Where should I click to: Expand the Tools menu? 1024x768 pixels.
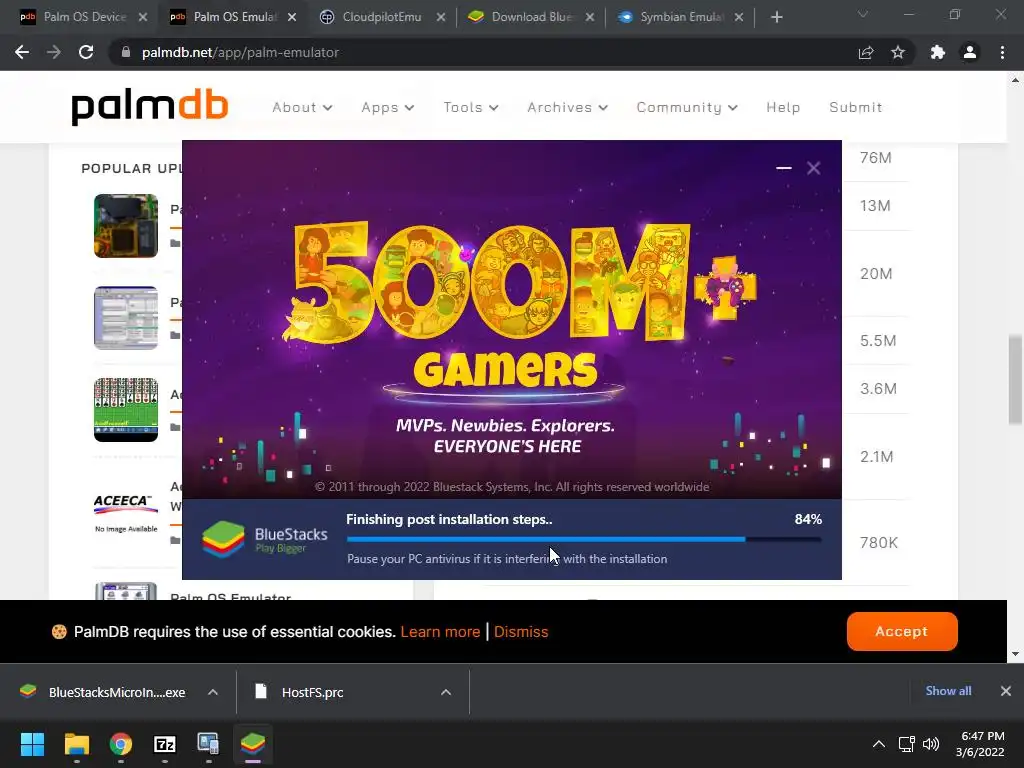pos(471,107)
